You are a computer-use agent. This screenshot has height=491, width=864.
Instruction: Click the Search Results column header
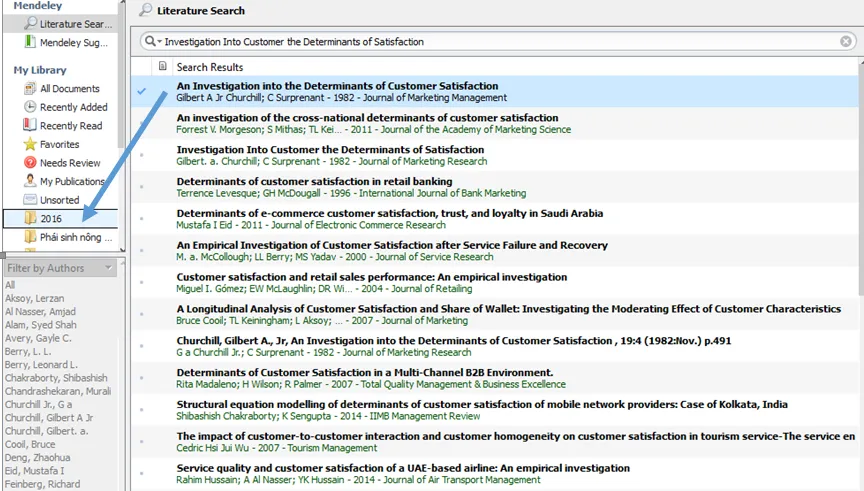coord(209,67)
